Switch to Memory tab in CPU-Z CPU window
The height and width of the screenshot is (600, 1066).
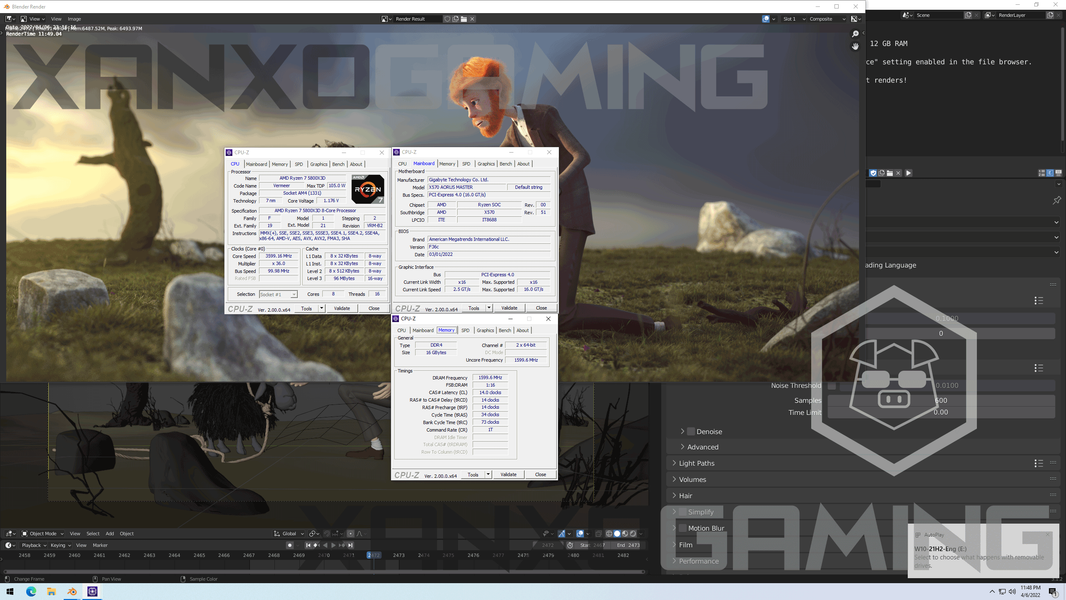(x=279, y=164)
